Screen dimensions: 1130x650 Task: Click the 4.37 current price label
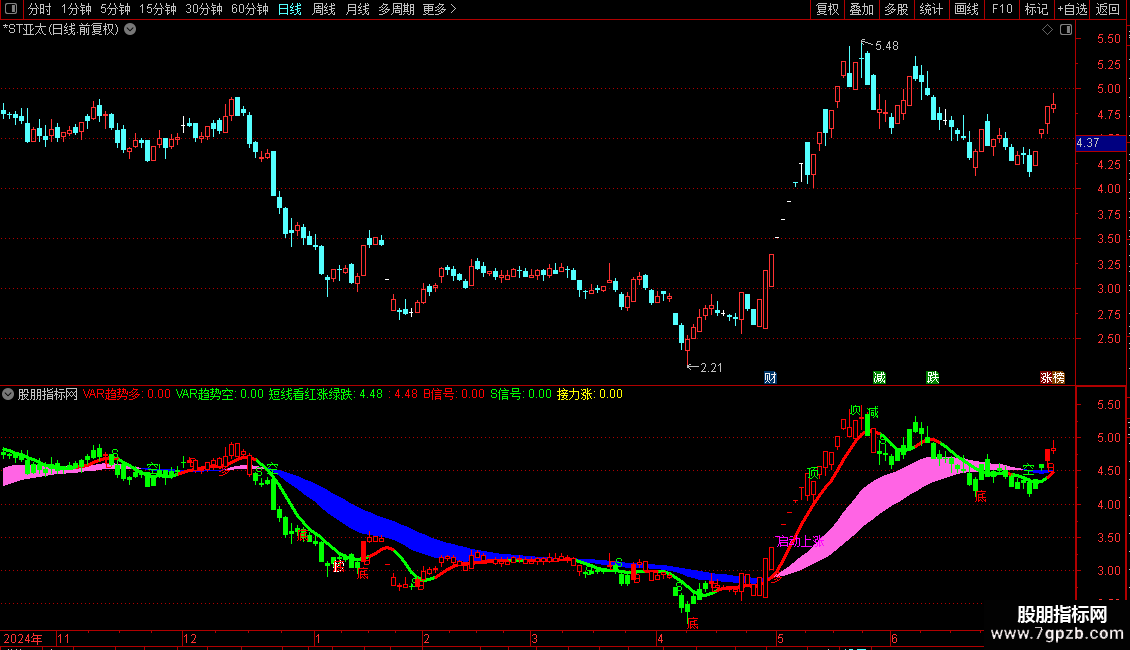pyautogui.click(x=1100, y=143)
